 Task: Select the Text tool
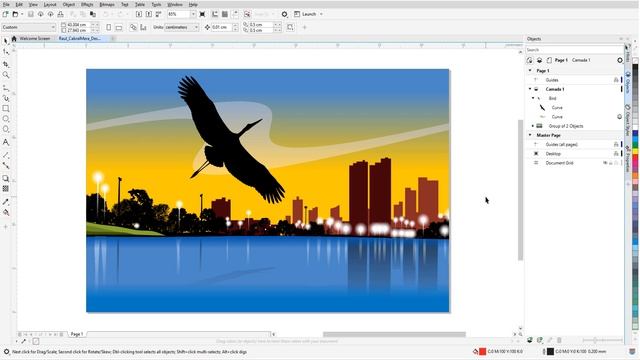pos(6,142)
